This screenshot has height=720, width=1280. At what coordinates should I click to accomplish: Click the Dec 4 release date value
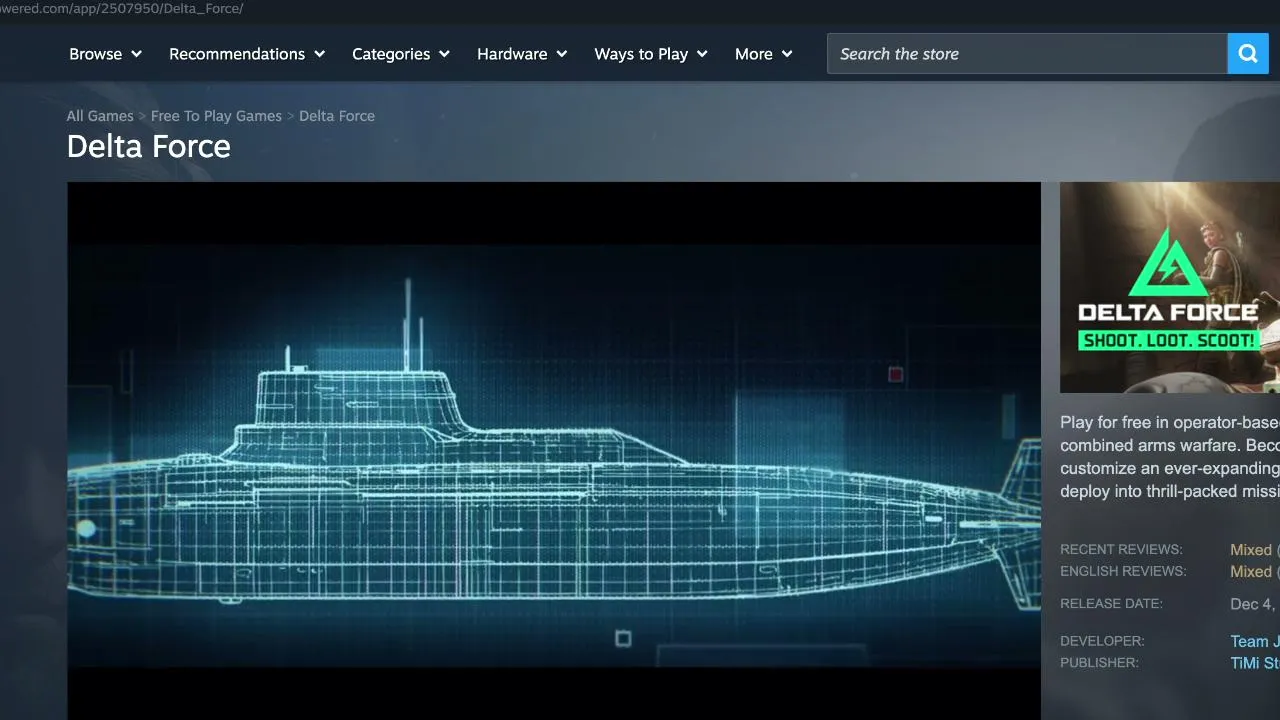tap(1255, 604)
